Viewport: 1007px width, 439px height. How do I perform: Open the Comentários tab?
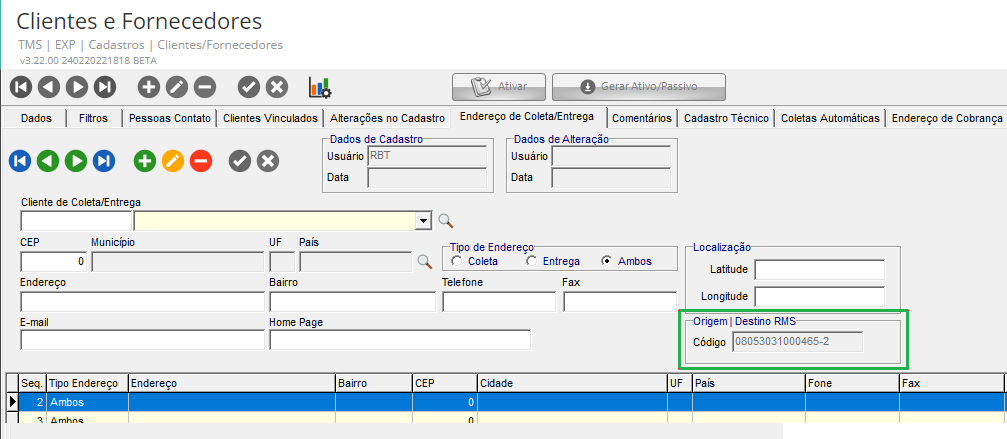coord(642,118)
